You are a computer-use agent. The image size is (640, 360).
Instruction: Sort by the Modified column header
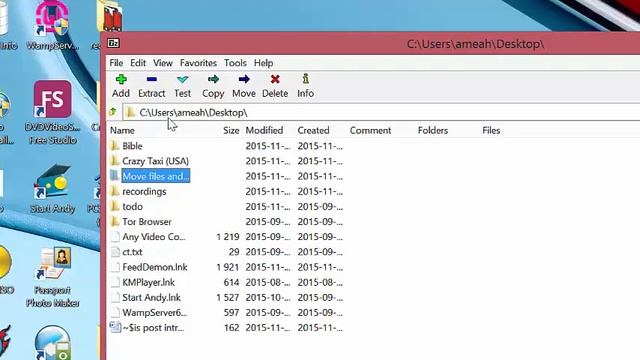coord(264,130)
